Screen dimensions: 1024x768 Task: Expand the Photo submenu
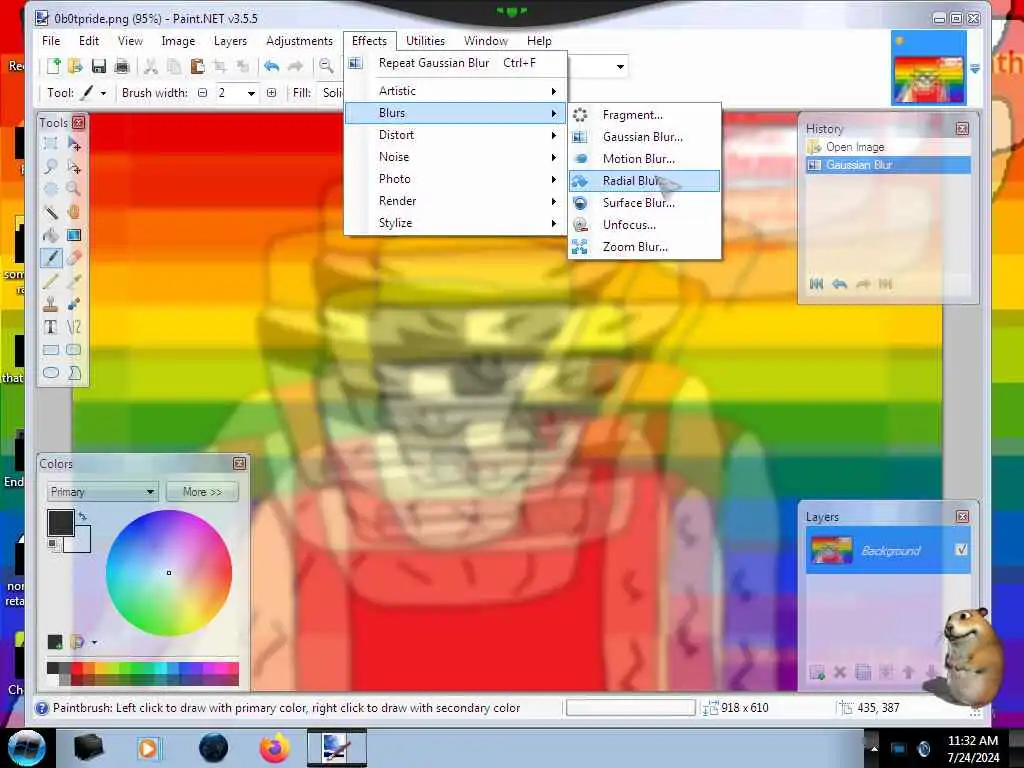pos(455,179)
